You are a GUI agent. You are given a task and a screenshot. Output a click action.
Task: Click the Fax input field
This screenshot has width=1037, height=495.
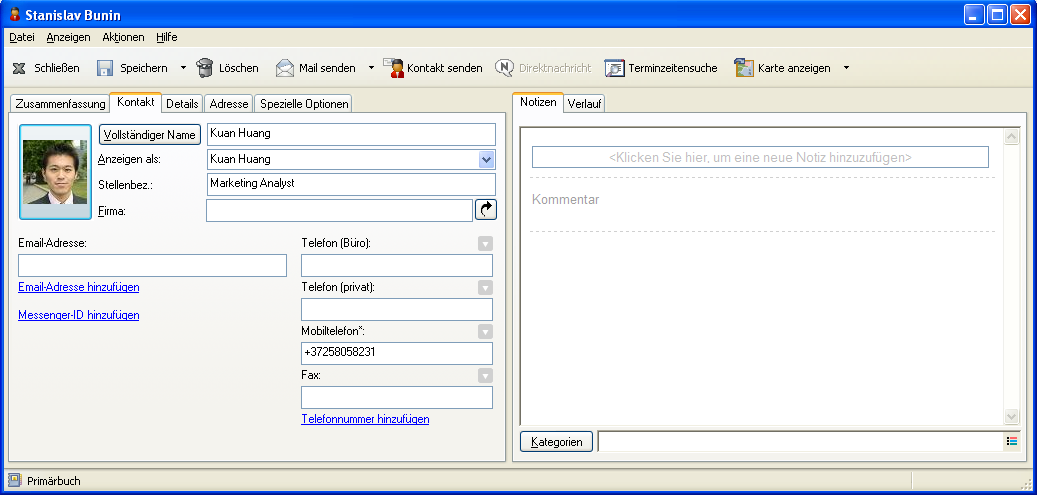[x=397, y=398]
